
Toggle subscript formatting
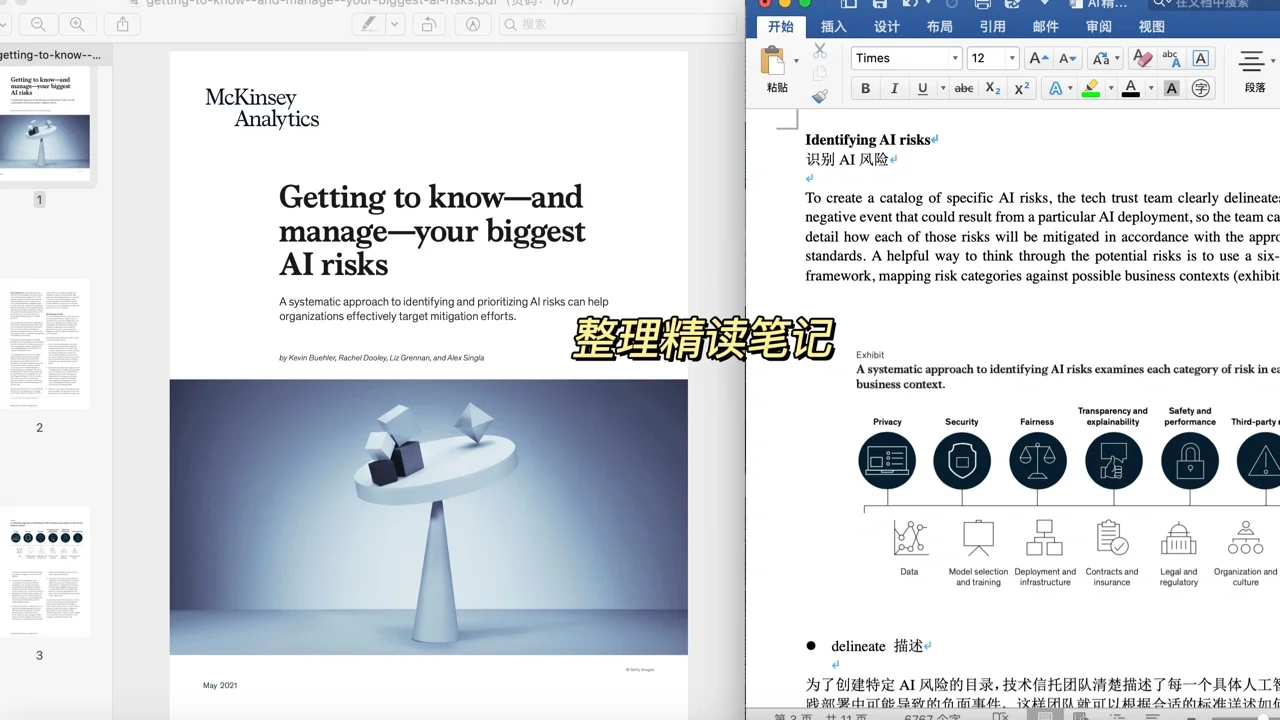coord(993,89)
